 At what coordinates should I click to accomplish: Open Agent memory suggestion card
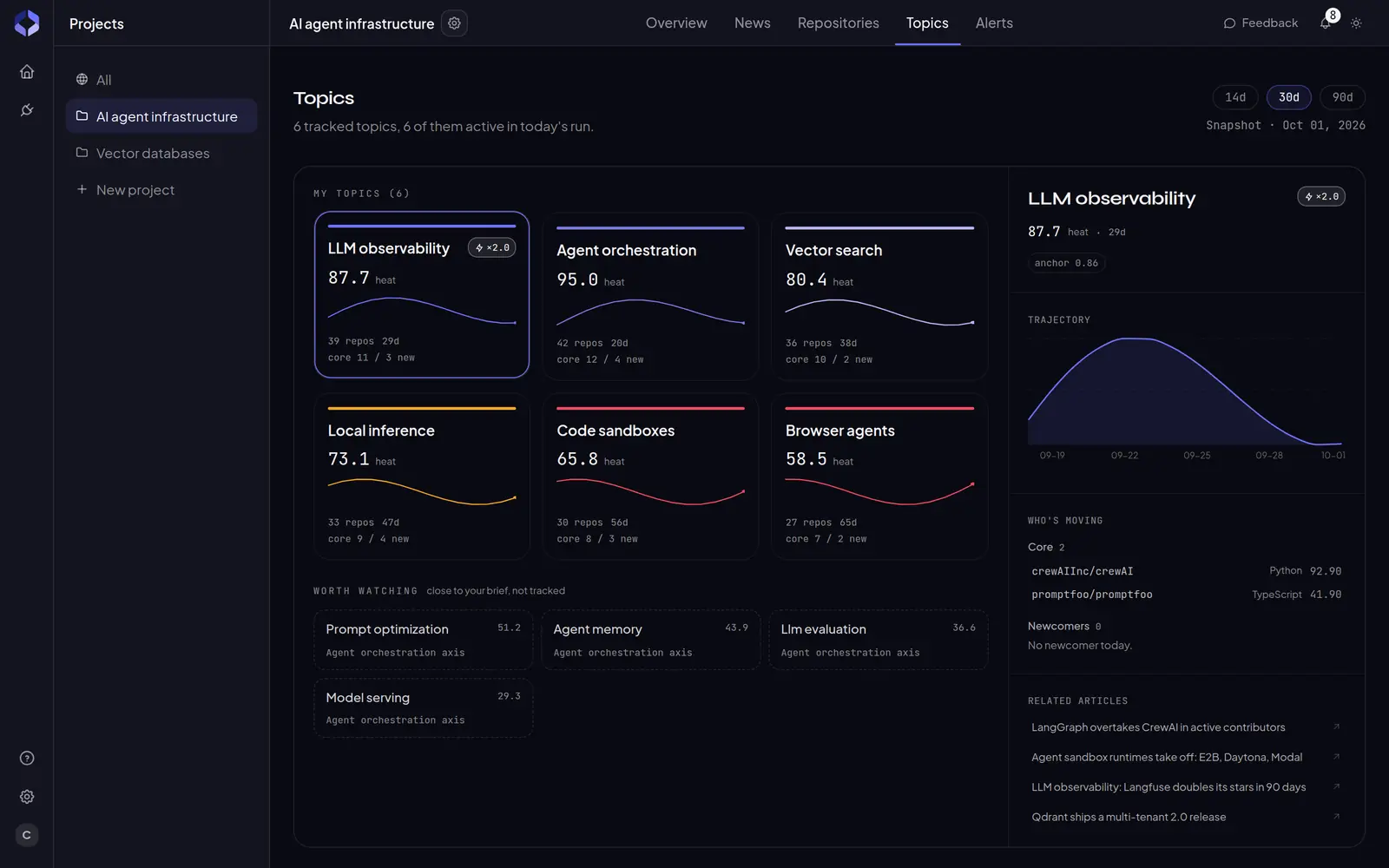[651, 640]
